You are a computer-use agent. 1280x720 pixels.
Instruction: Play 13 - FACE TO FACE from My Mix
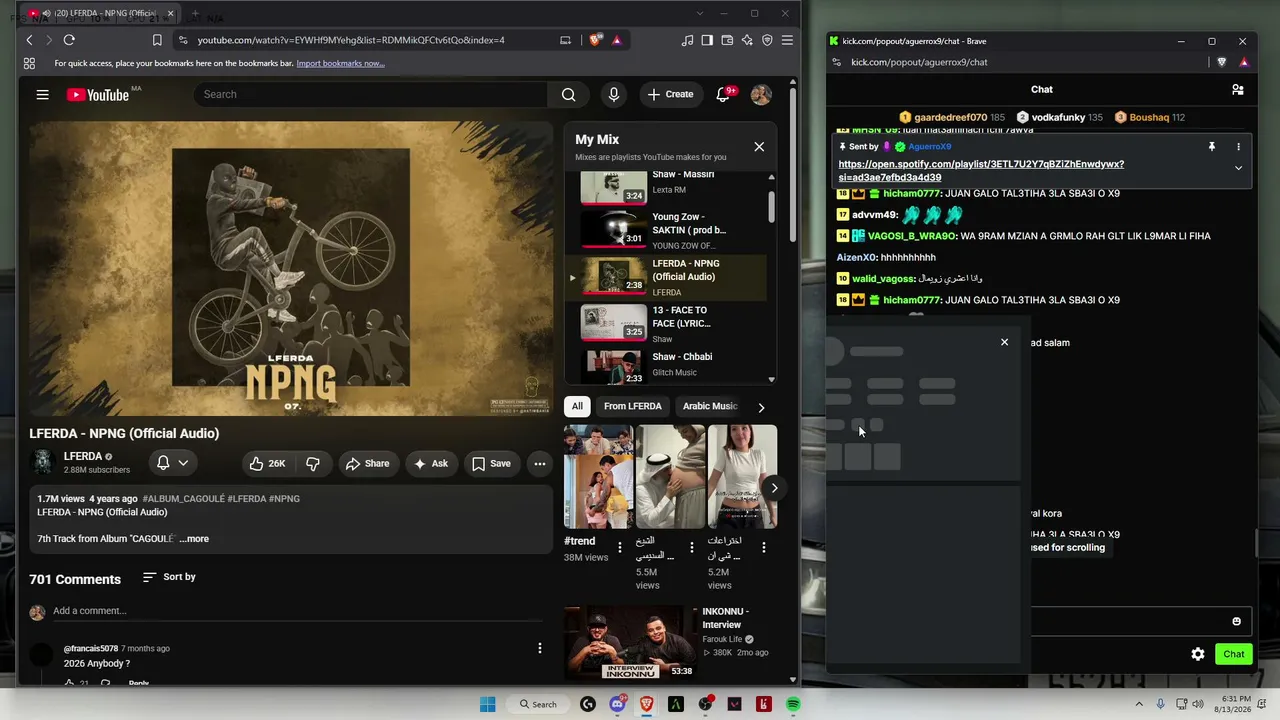(672, 324)
